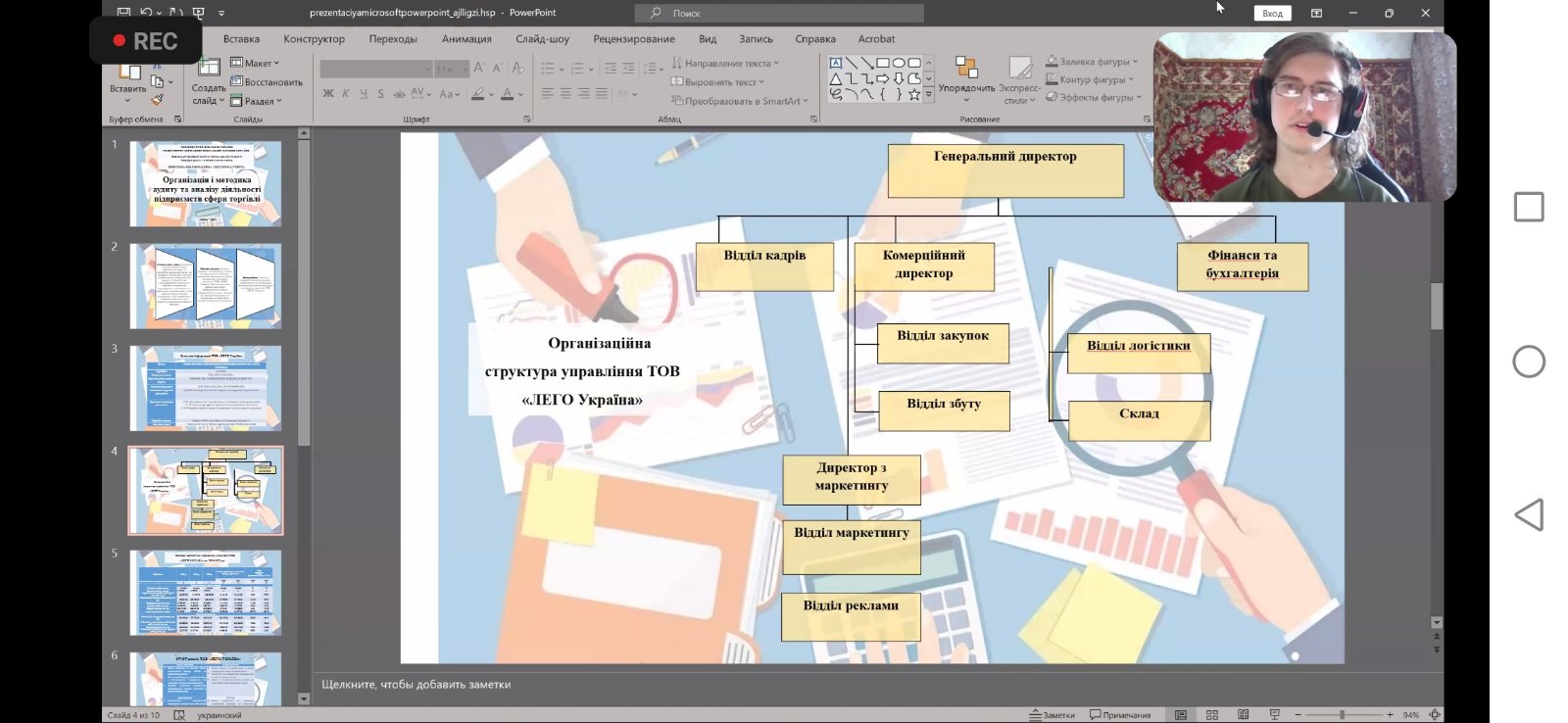This screenshot has height=723, width=1568.
Task: Open Text Direction (Направление текста) dropdown
Action: 725,63
